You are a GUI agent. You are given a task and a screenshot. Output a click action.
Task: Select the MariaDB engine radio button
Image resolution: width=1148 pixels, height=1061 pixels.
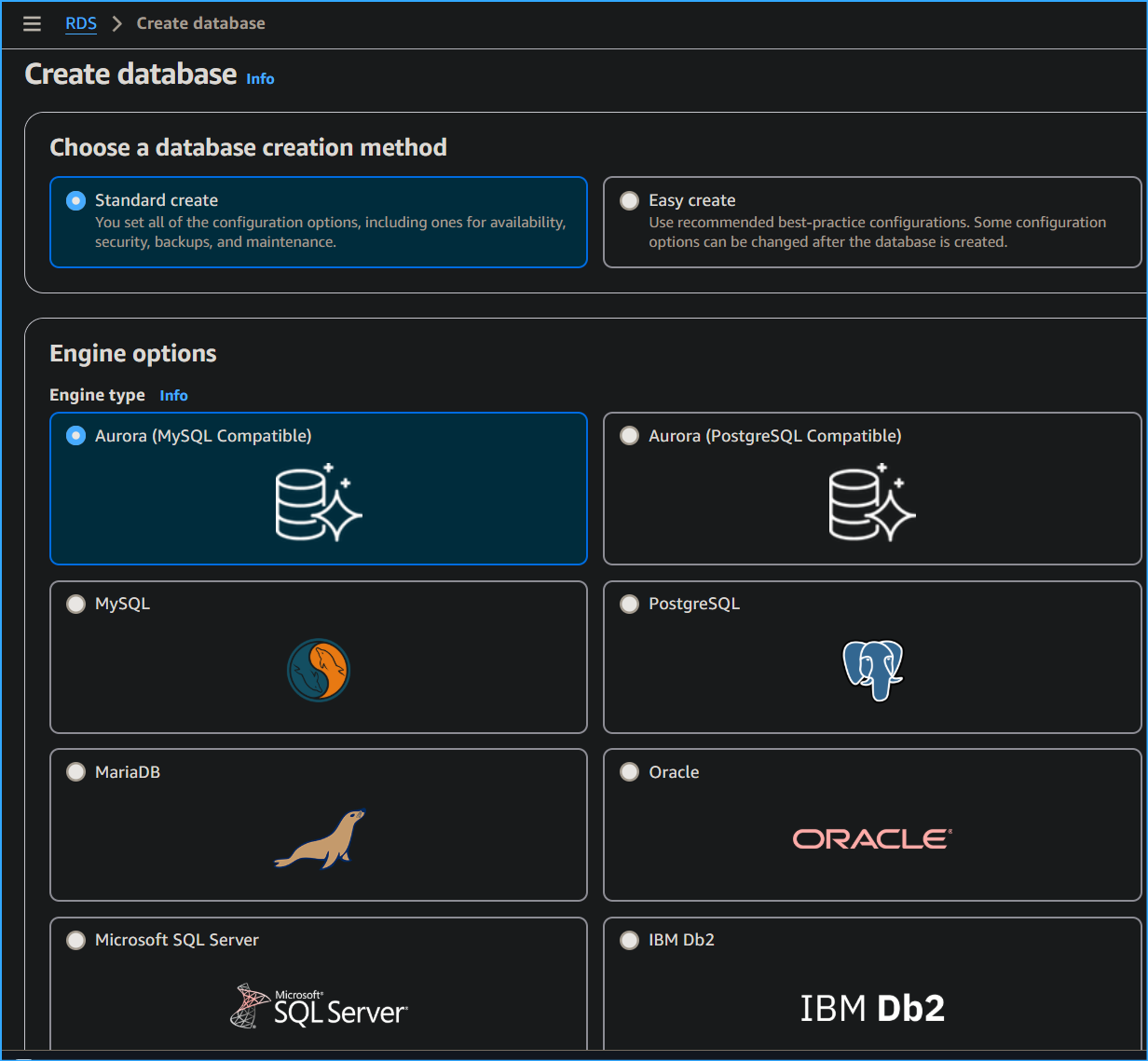tap(75, 771)
